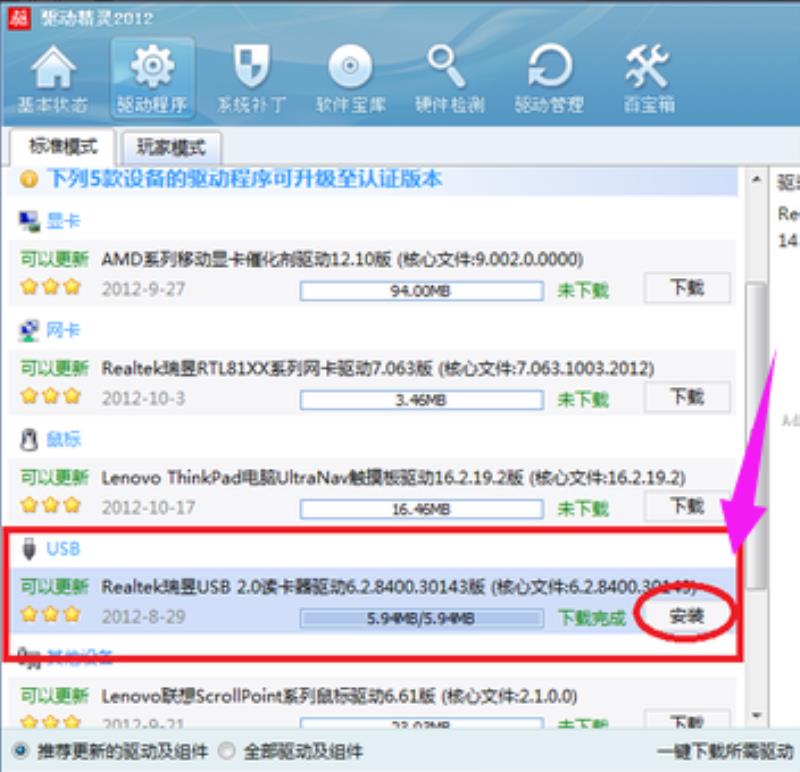The height and width of the screenshot is (772, 800).
Task: Click the 94.00MB progress bar
Action: (x=421, y=291)
